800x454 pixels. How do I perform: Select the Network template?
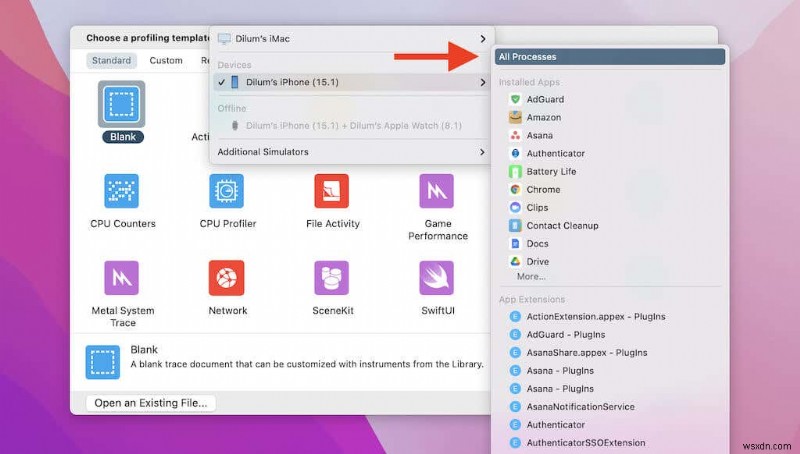(x=227, y=278)
